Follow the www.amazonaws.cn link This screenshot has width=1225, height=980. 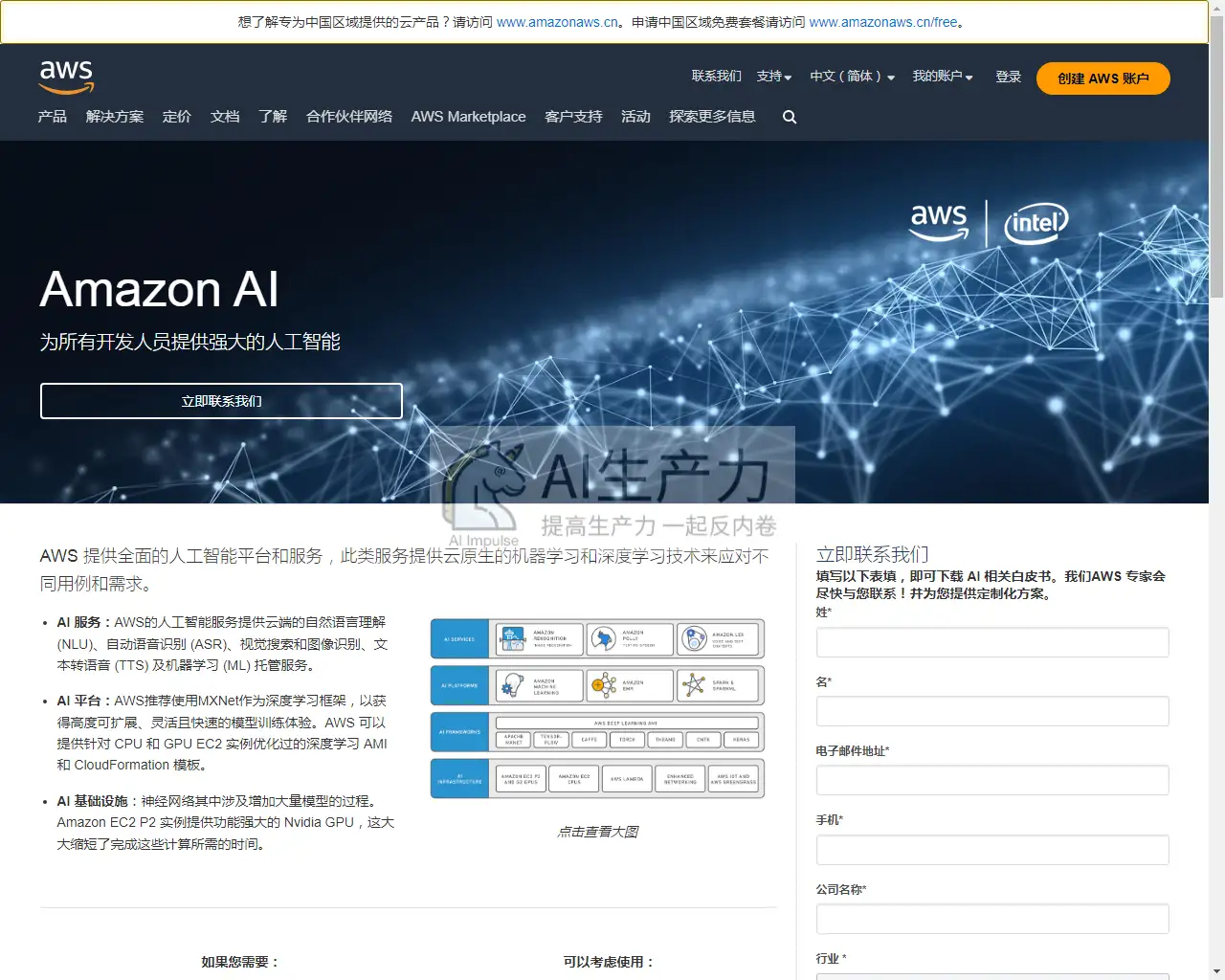click(x=558, y=22)
